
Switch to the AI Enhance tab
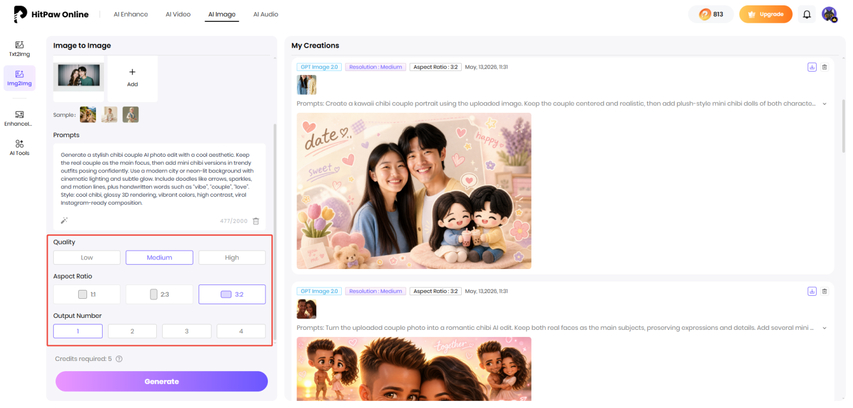[x=131, y=15]
